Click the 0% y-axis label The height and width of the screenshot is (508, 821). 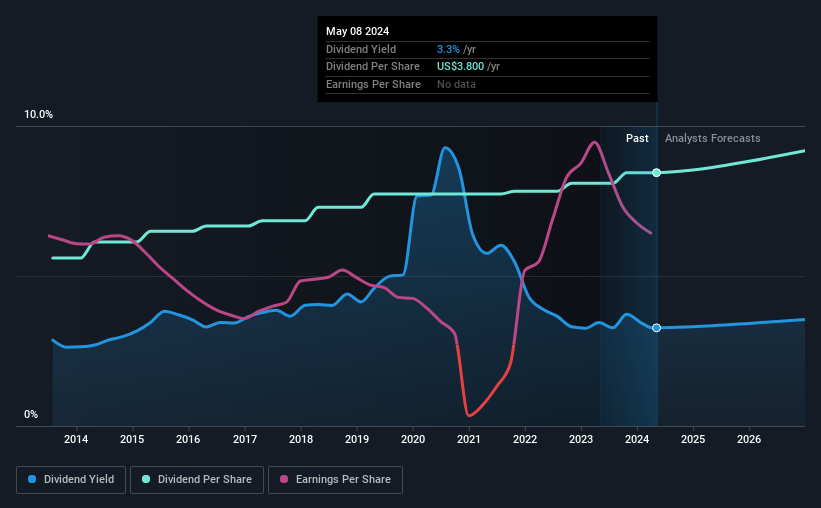tap(31, 415)
